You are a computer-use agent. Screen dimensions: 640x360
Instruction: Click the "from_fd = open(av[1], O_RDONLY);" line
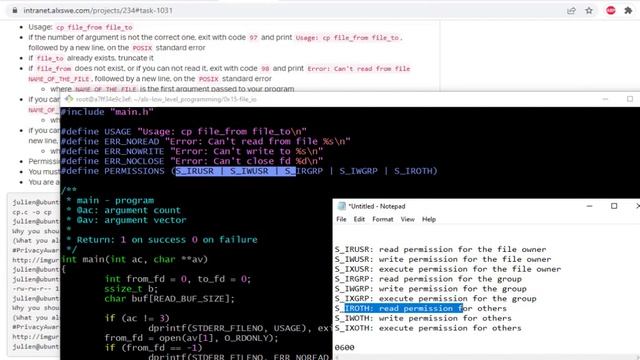(x=191, y=338)
